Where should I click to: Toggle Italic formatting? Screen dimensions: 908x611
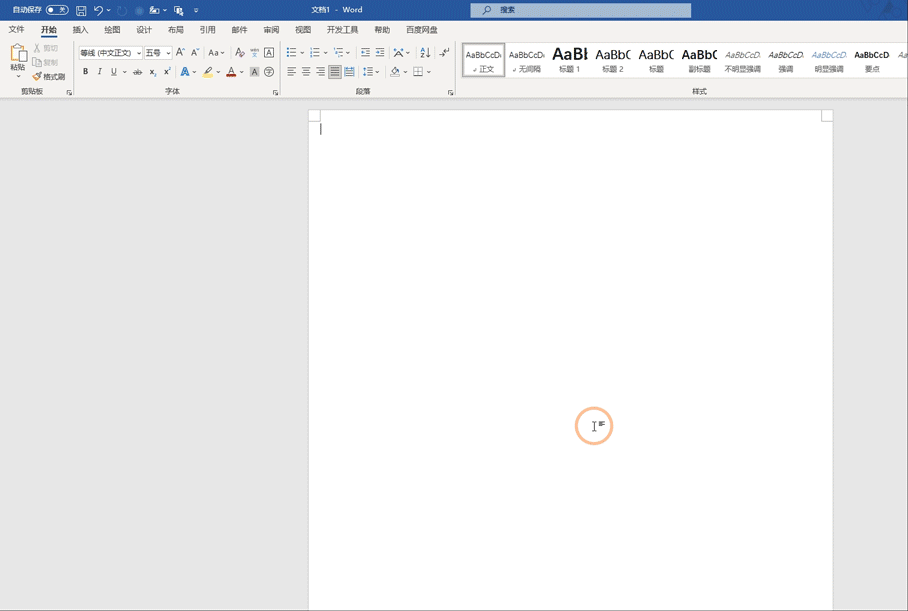point(100,72)
